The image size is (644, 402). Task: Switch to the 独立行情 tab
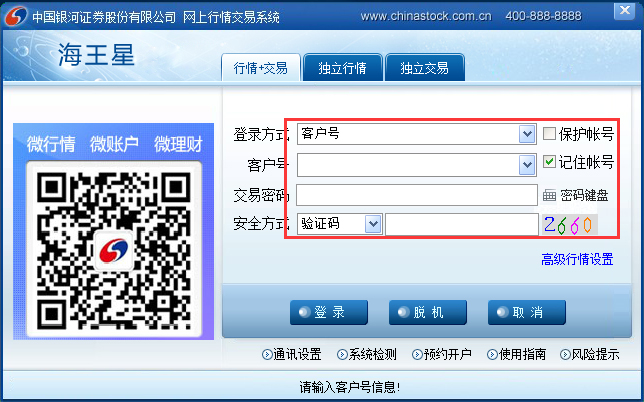pos(343,68)
